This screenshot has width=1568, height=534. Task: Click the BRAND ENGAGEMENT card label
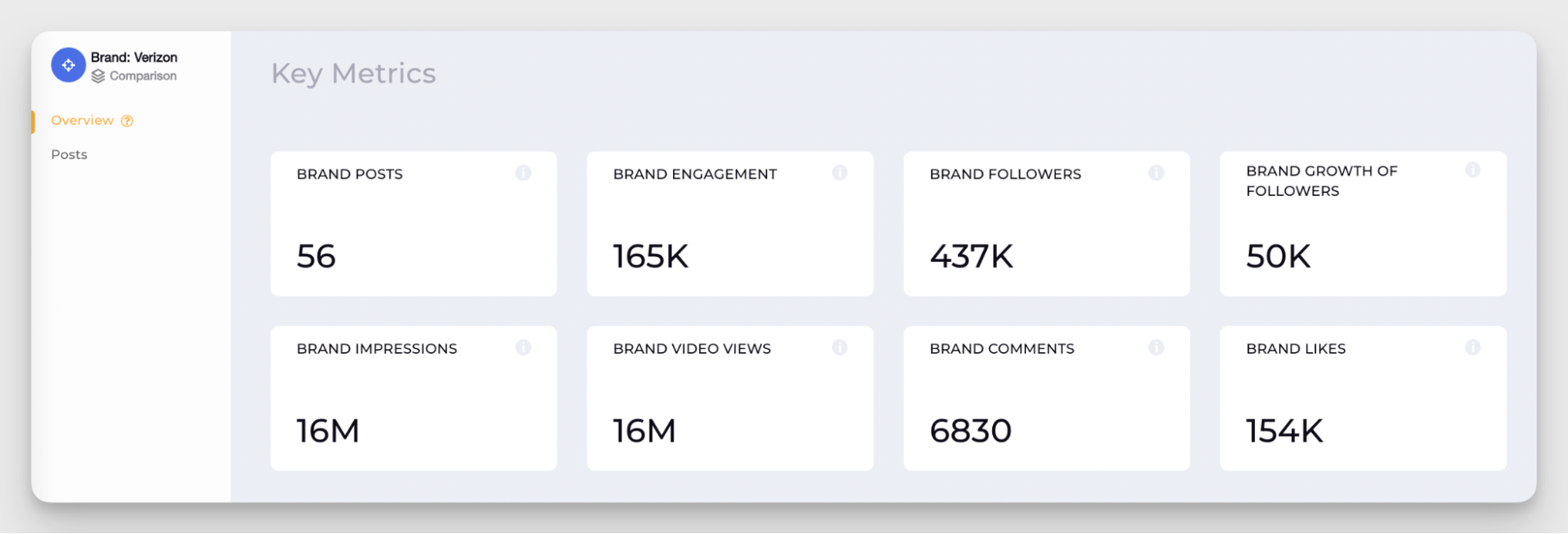[695, 174]
